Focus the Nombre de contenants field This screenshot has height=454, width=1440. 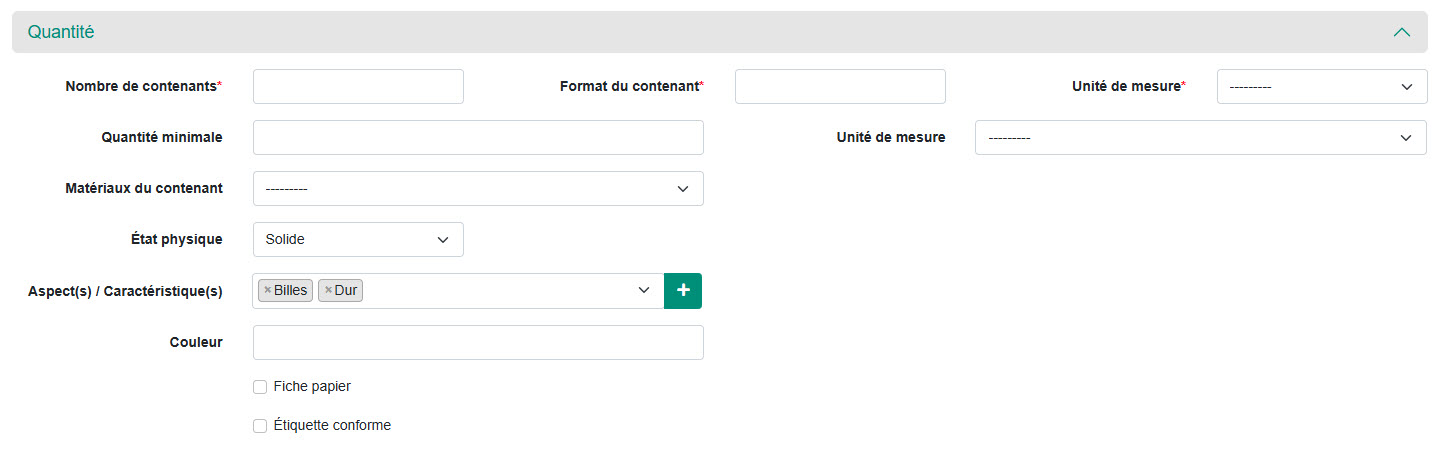click(x=358, y=87)
